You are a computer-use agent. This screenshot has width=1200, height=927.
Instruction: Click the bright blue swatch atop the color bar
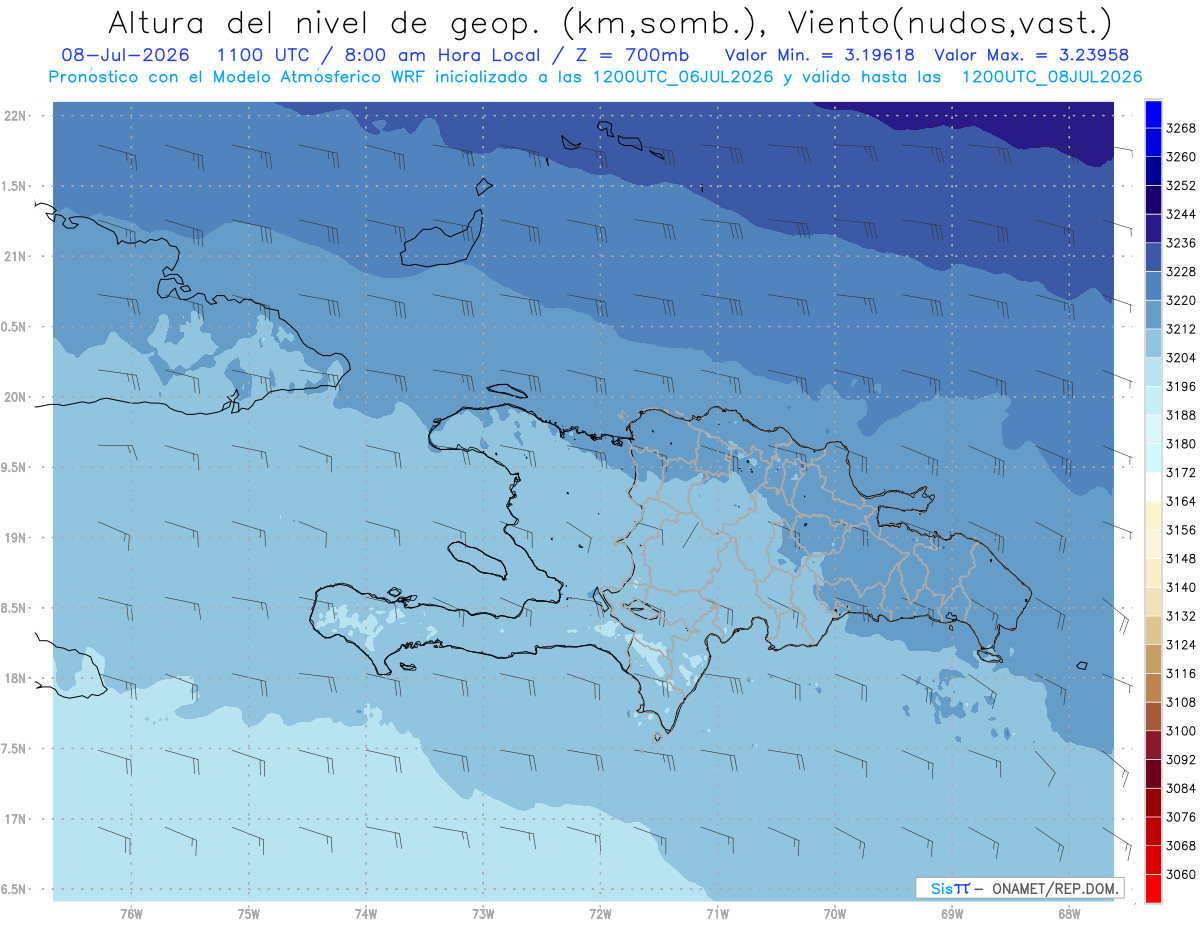1153,114
